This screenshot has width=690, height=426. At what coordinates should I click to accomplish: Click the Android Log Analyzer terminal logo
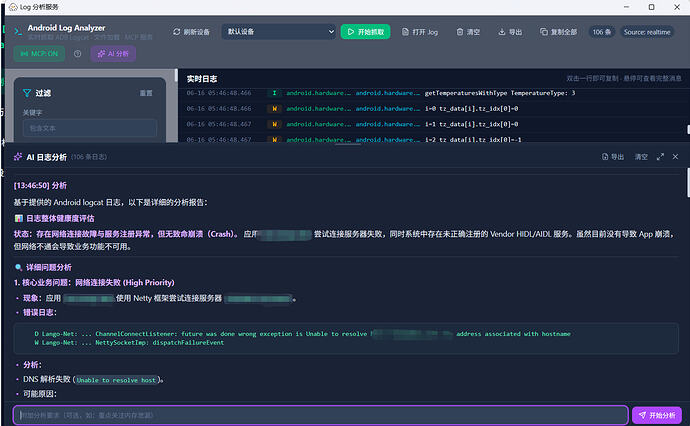[x=18, y=31]
